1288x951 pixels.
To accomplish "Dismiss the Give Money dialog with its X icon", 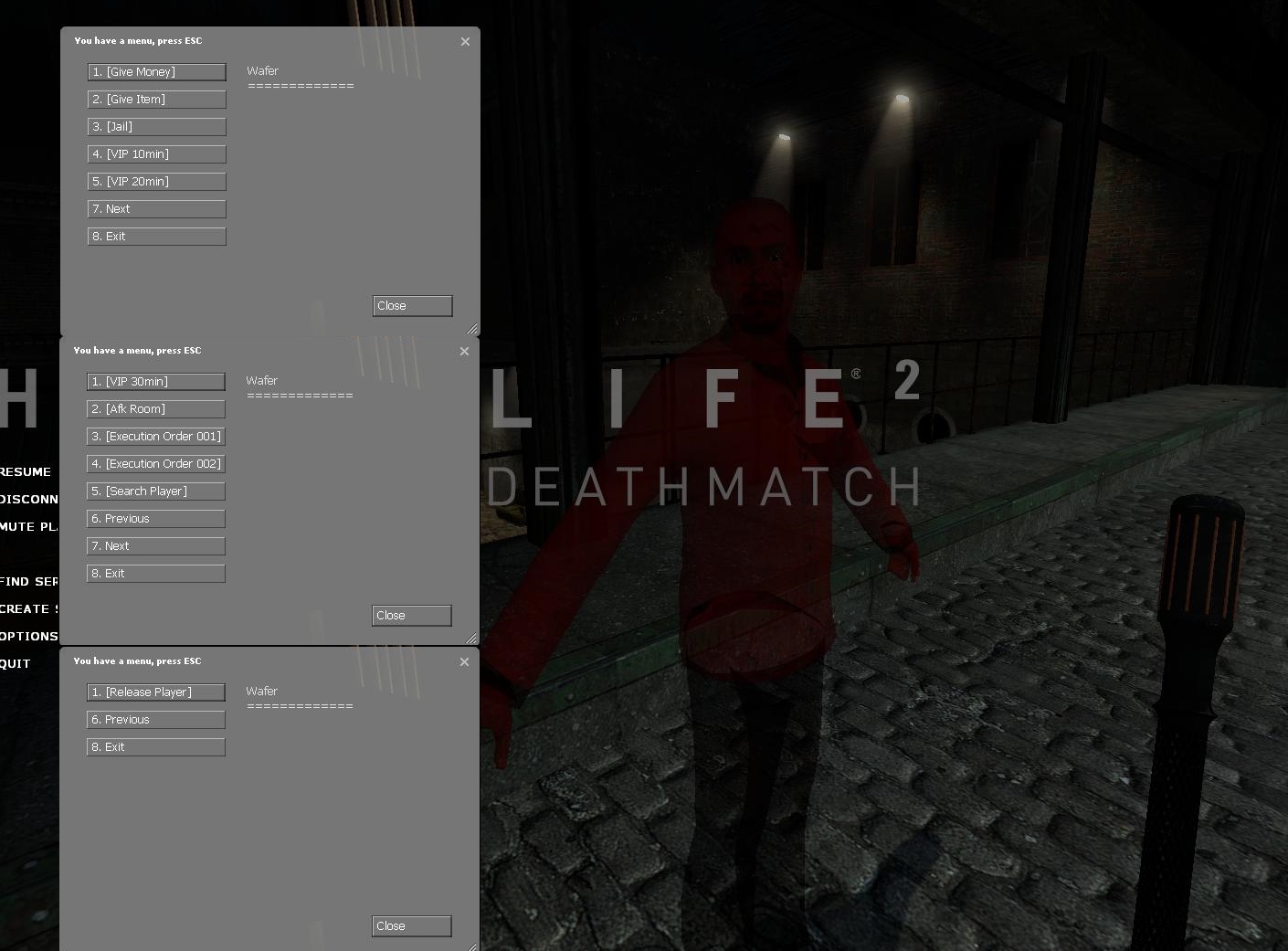I will tap(465, 42).
